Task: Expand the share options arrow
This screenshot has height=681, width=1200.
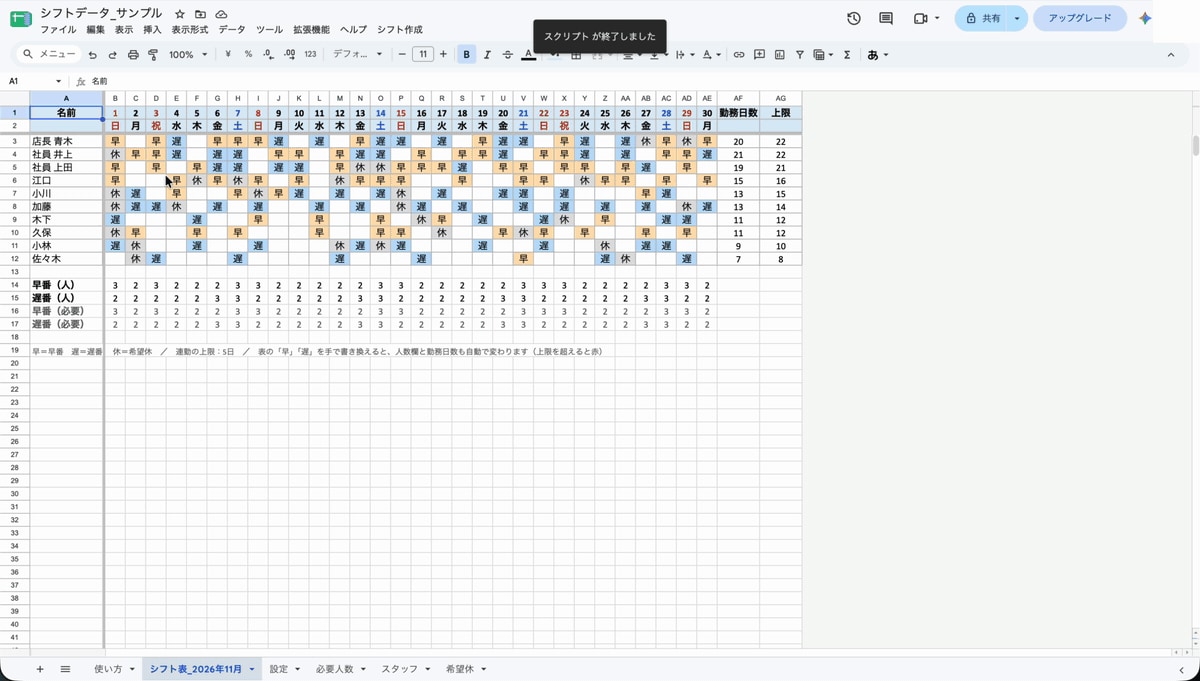Action: 1017,19
